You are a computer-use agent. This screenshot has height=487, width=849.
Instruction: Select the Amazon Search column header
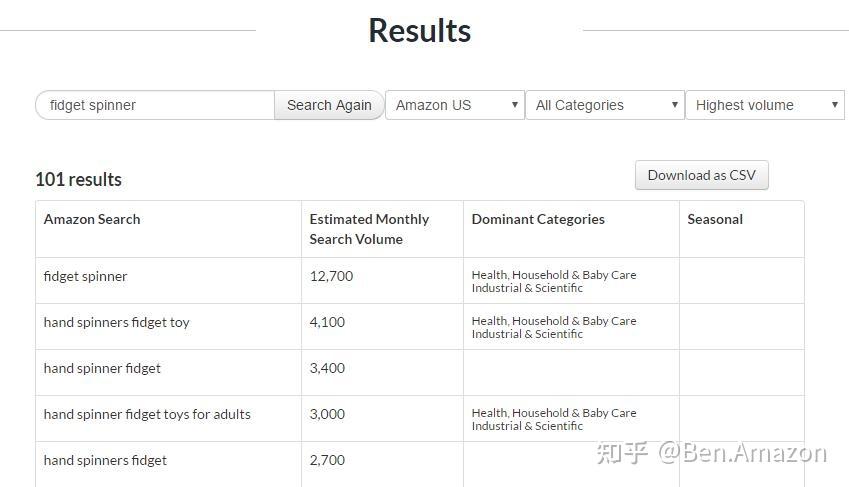coord(92,219)
